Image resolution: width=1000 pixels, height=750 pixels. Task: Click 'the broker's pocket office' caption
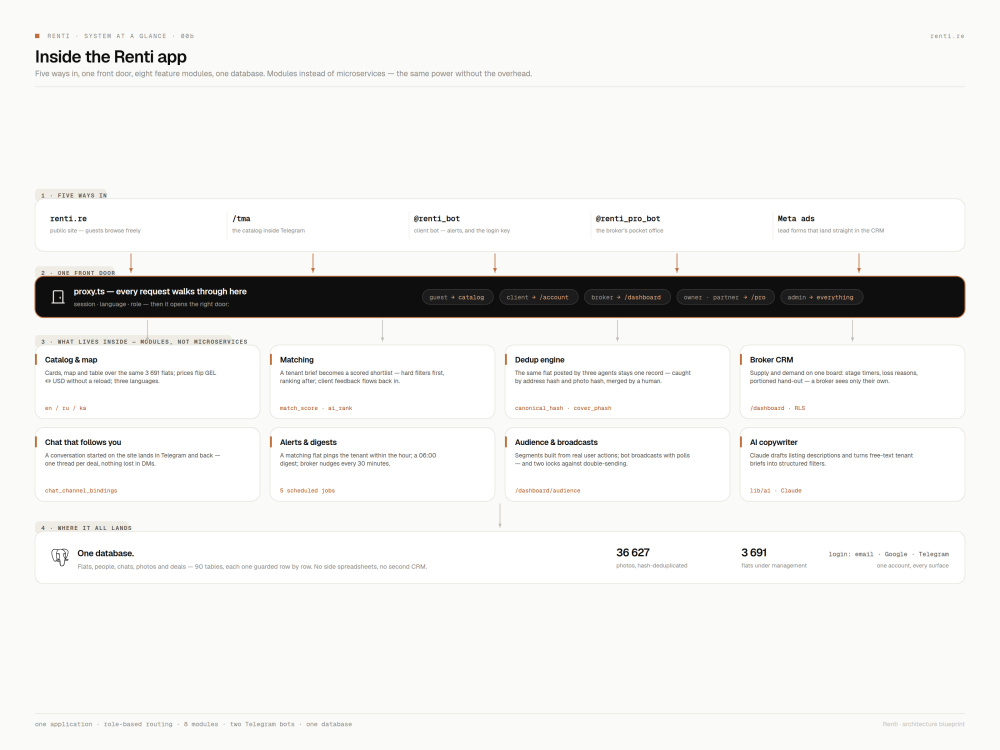click(x=629, y=231)
